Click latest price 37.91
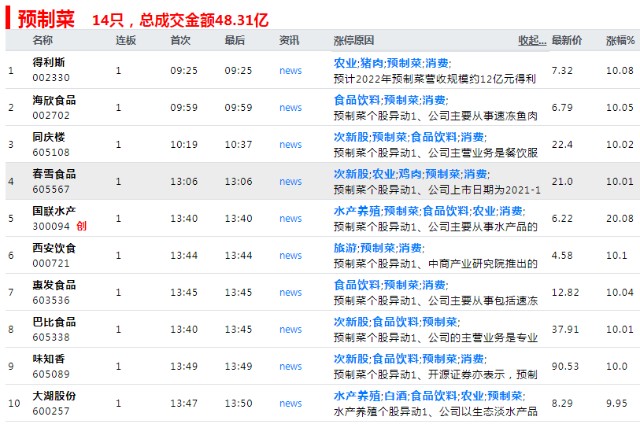This screenshot has width=640, height=424. point(565,329)
